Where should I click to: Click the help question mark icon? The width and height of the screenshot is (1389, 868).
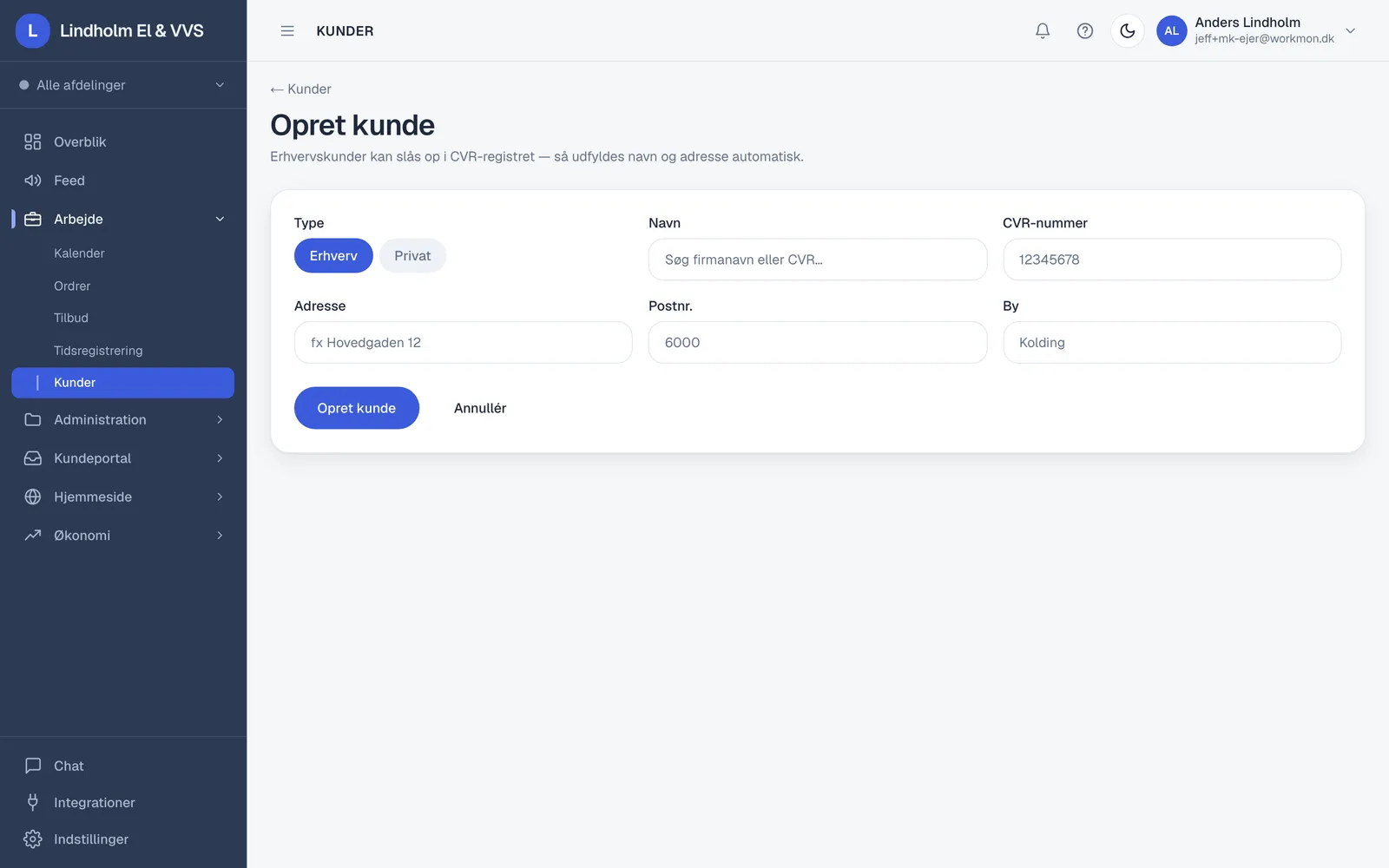pos(1085,30)
